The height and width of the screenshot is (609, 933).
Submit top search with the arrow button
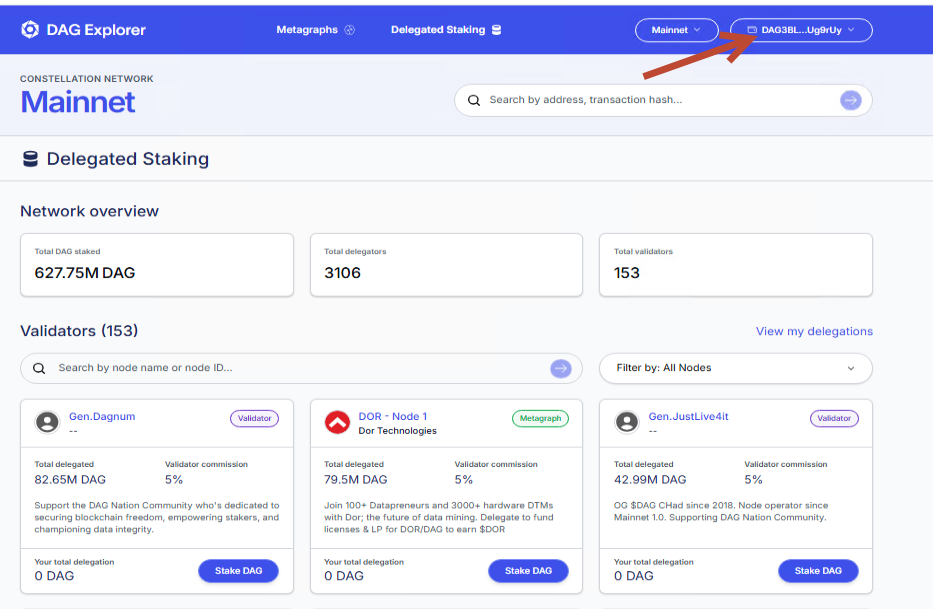851,100
